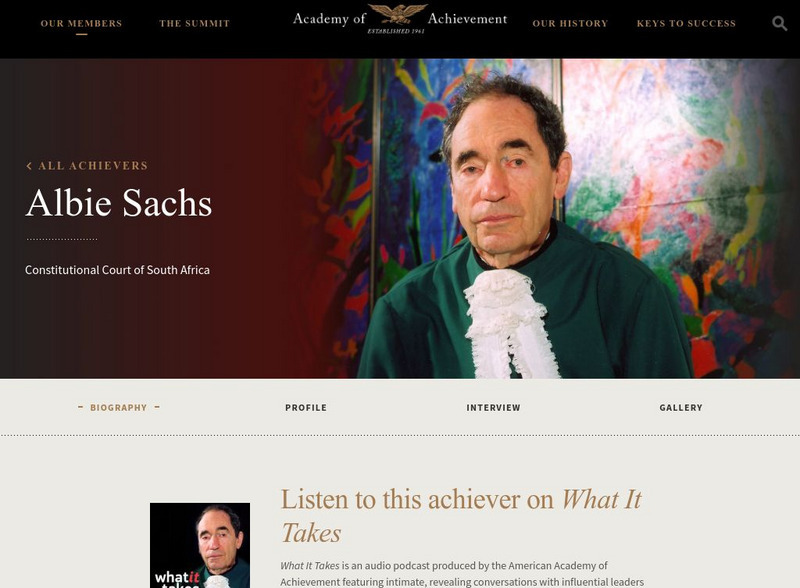Image resolution: width=800 pixels, height=588 pixels.
Task: Click Constitutional Court of South Africa subtitle
Action: (x=117, y=270)
